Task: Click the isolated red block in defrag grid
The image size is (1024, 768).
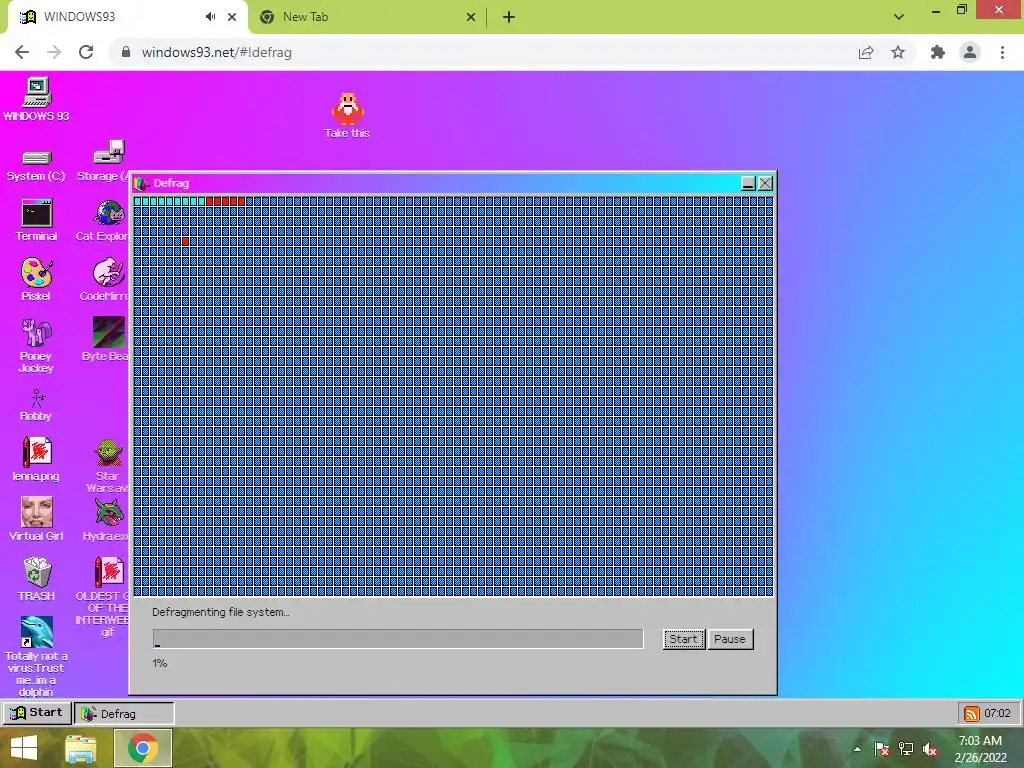Action: 185,242
